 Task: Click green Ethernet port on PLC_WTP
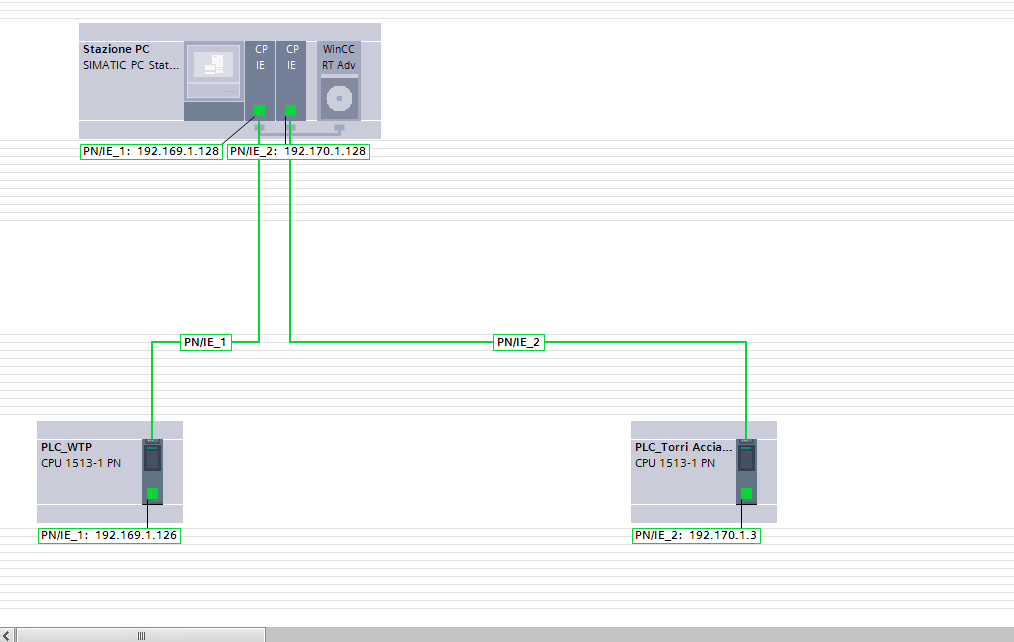tap(153, 493)
